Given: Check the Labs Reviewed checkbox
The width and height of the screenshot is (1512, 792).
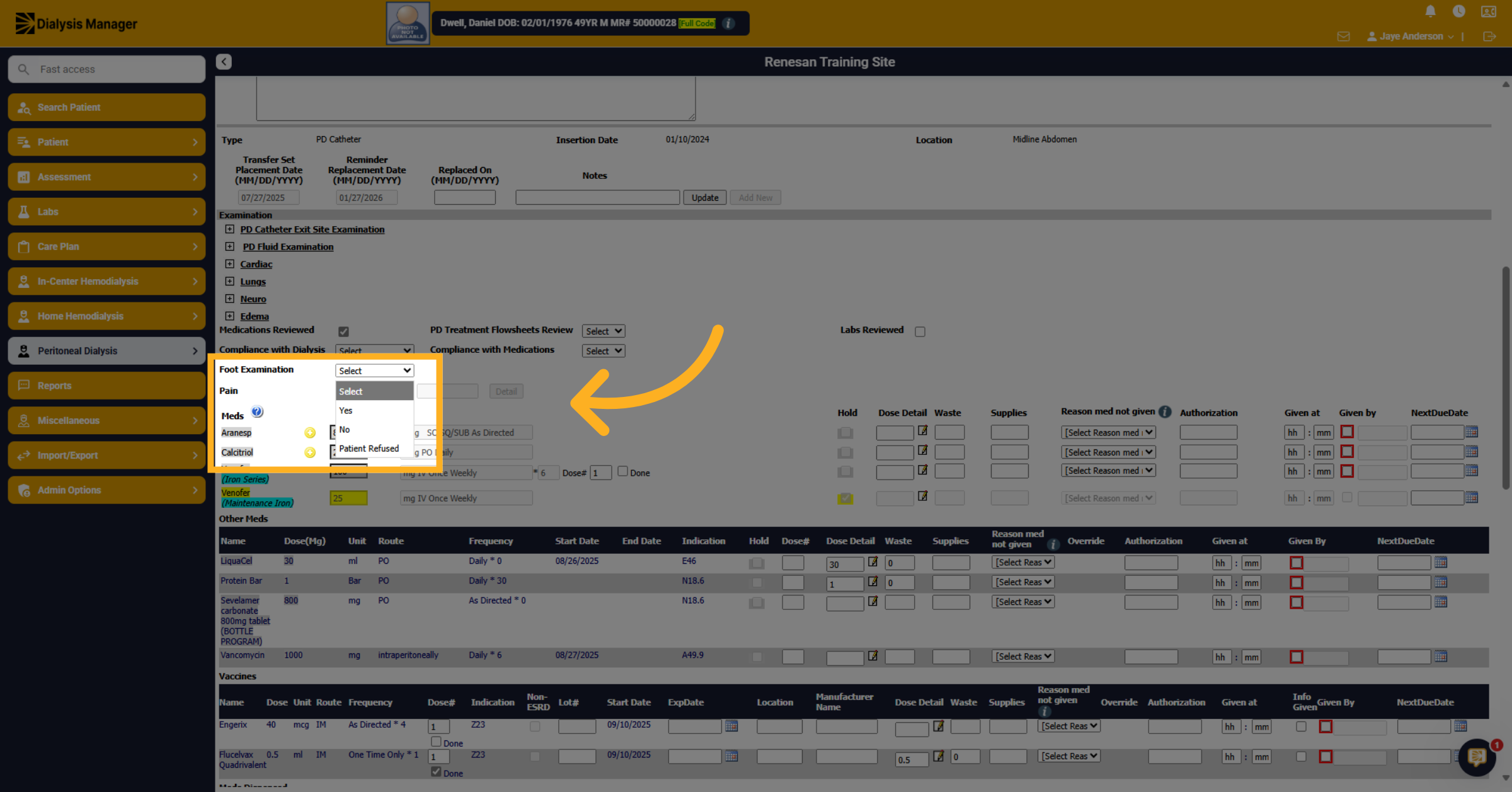Looking at the screenshot, I should (x=920, y=331).
